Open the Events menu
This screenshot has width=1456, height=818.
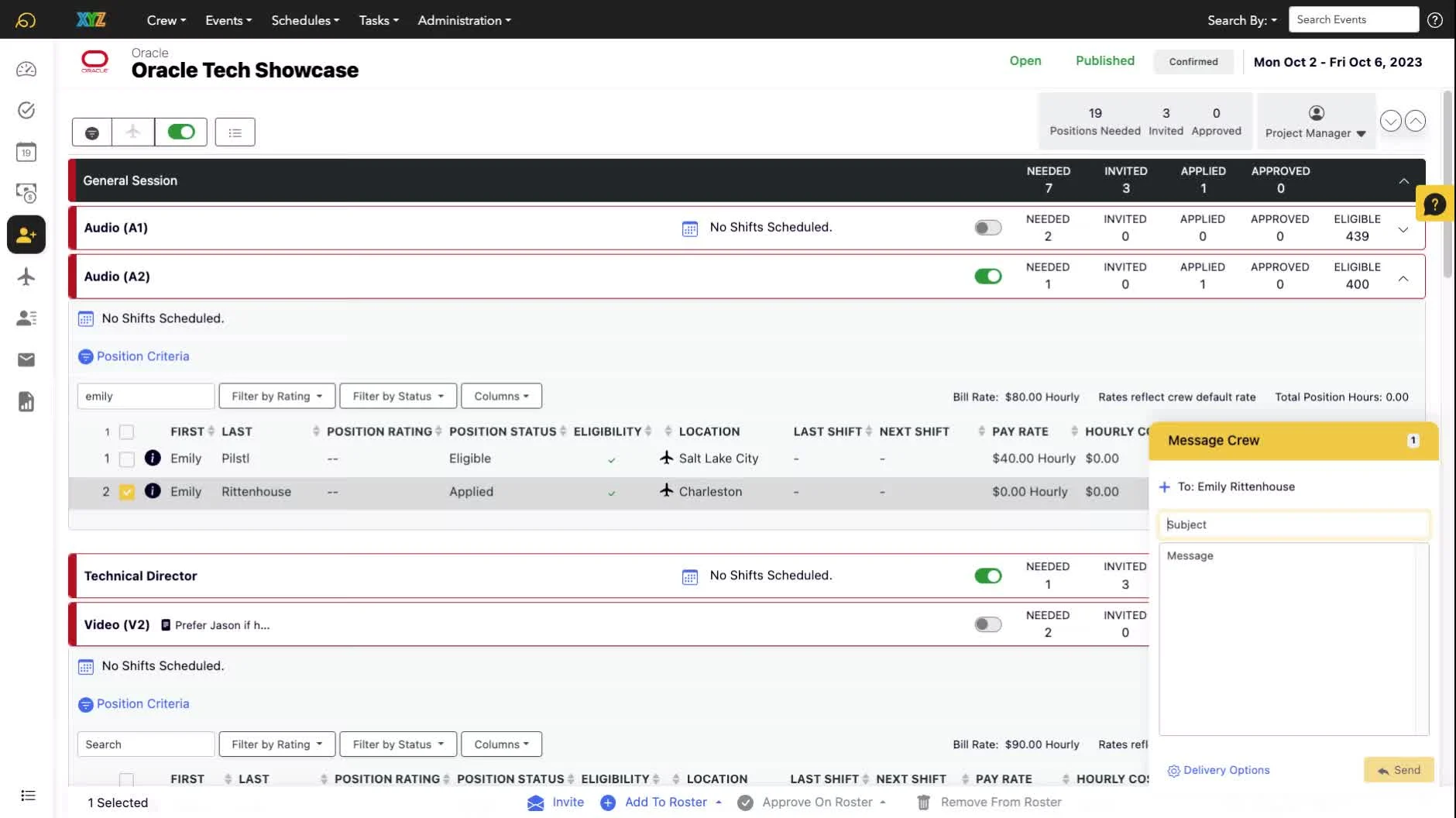[228, 20]
